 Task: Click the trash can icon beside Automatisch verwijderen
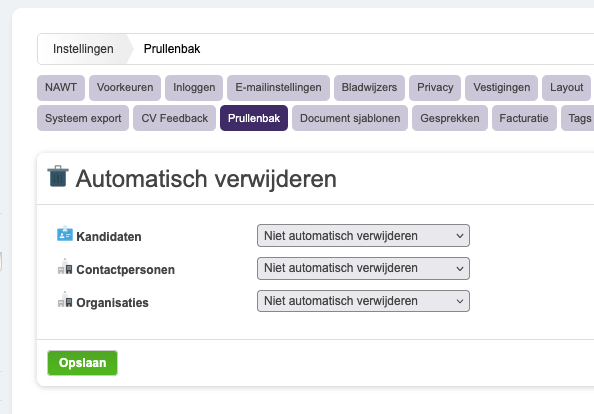[58, 176]
